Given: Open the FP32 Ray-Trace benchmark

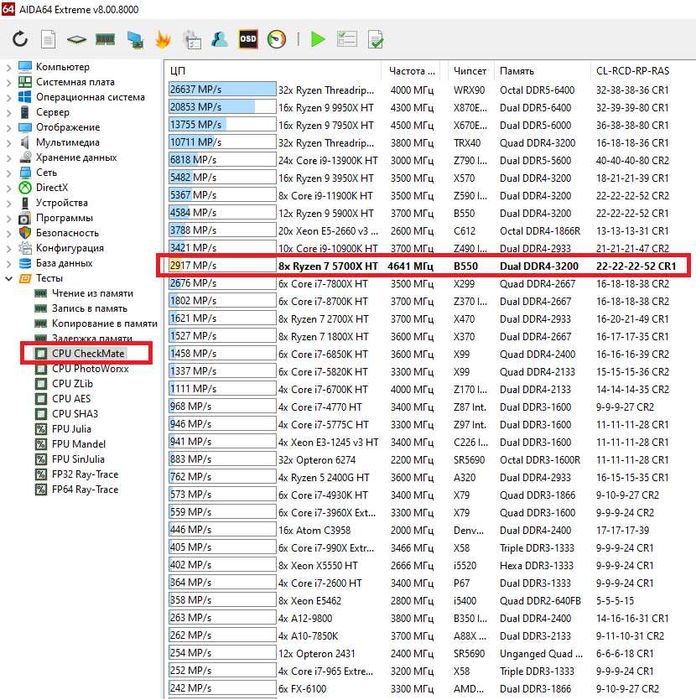Looking at the screenshot, I should point(85,474).
